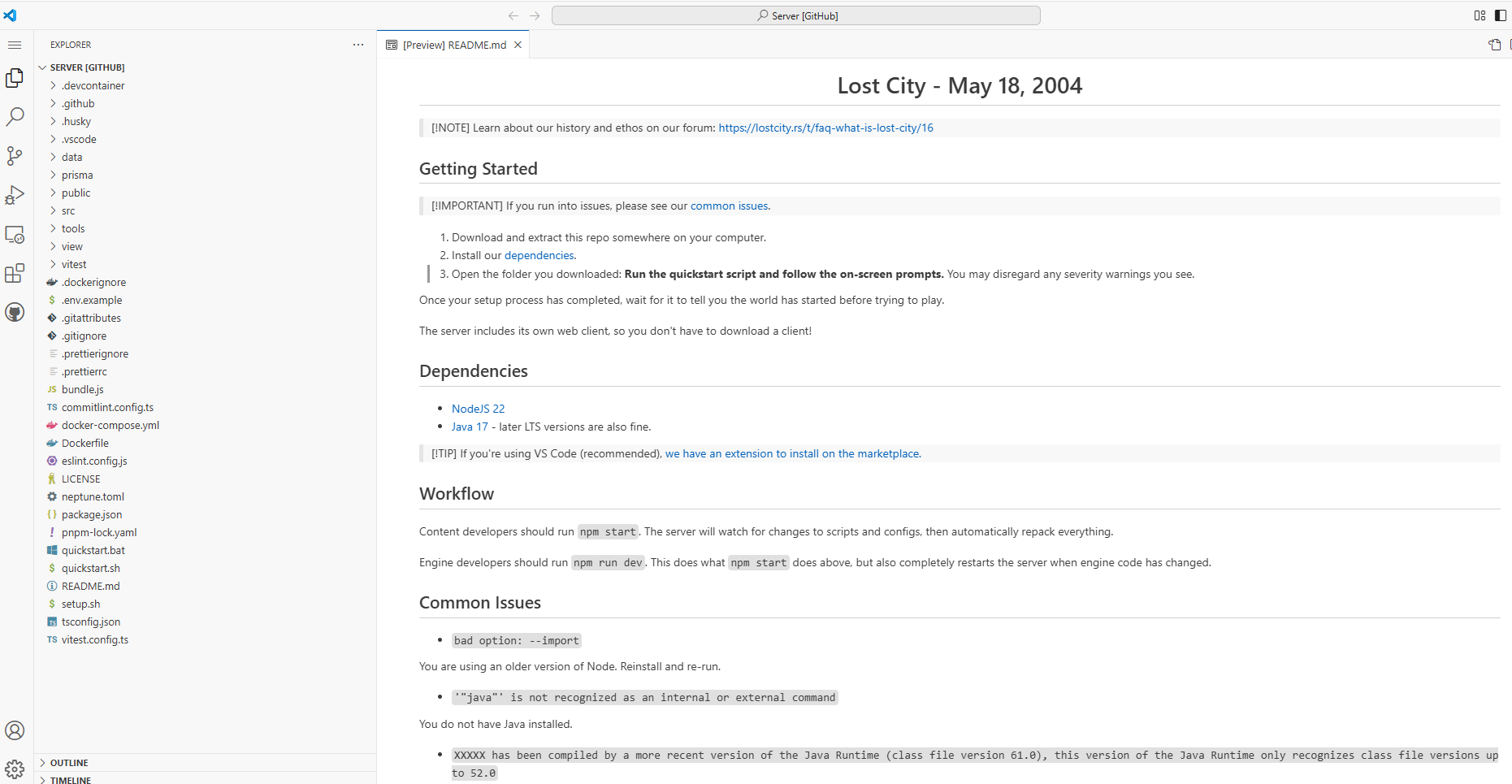This screenshot has height=784, width=1512.
Task: Open Explorer views and more actions ellipsis
Action: click(x=358, y=45)
